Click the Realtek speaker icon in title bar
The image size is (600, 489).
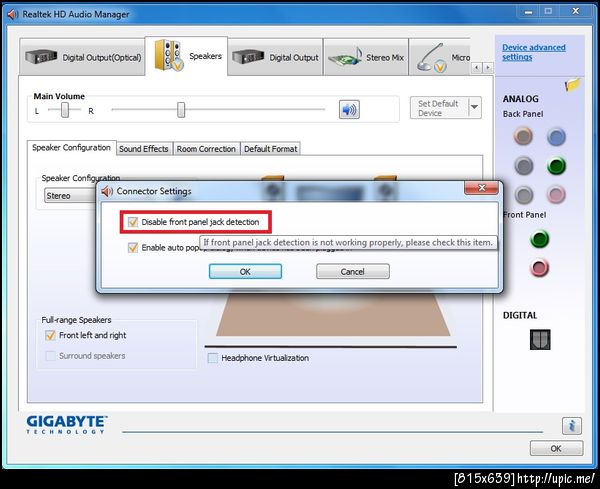(x=13, y=14)
